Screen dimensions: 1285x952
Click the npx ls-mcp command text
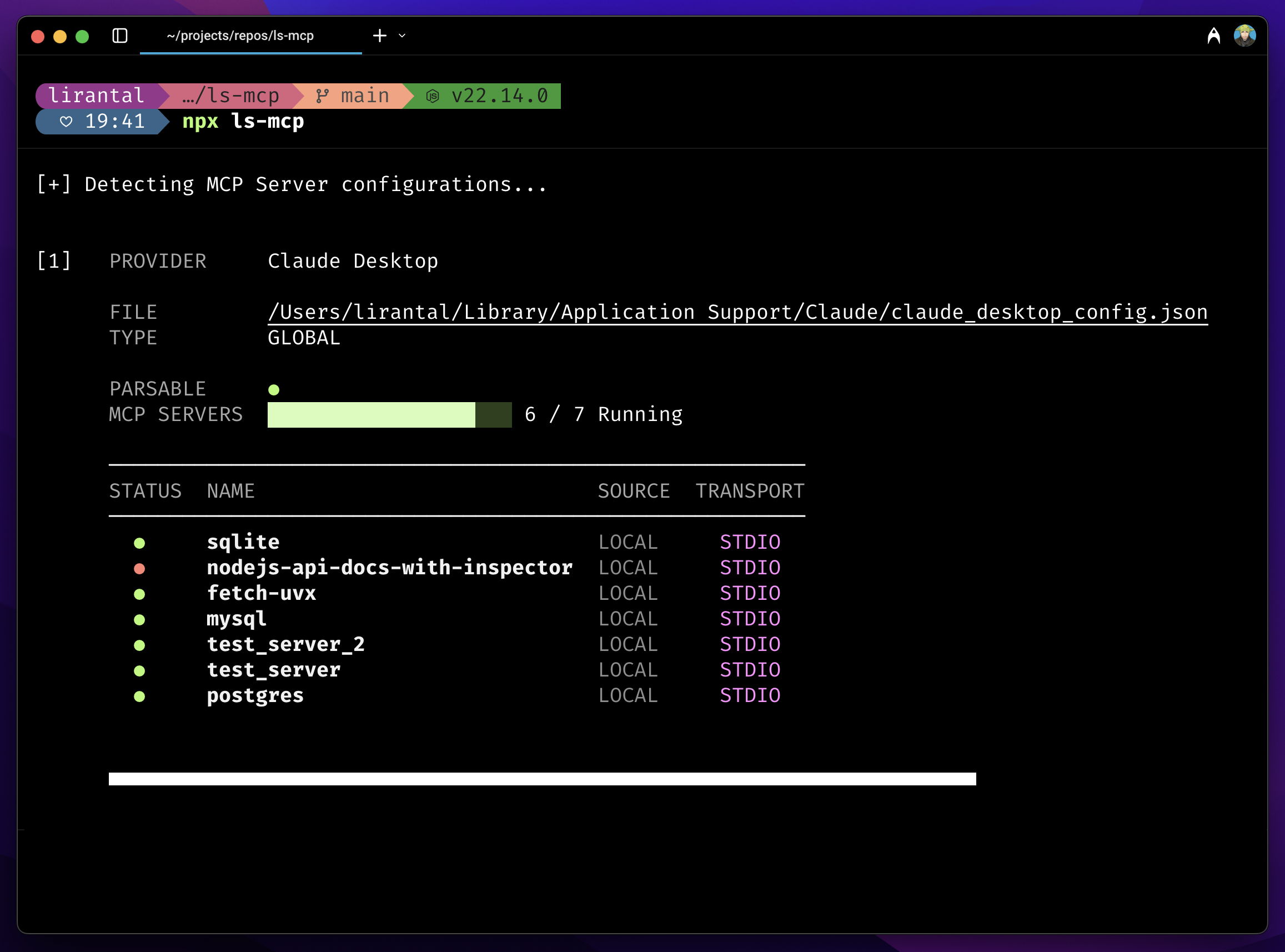[243, 122]
